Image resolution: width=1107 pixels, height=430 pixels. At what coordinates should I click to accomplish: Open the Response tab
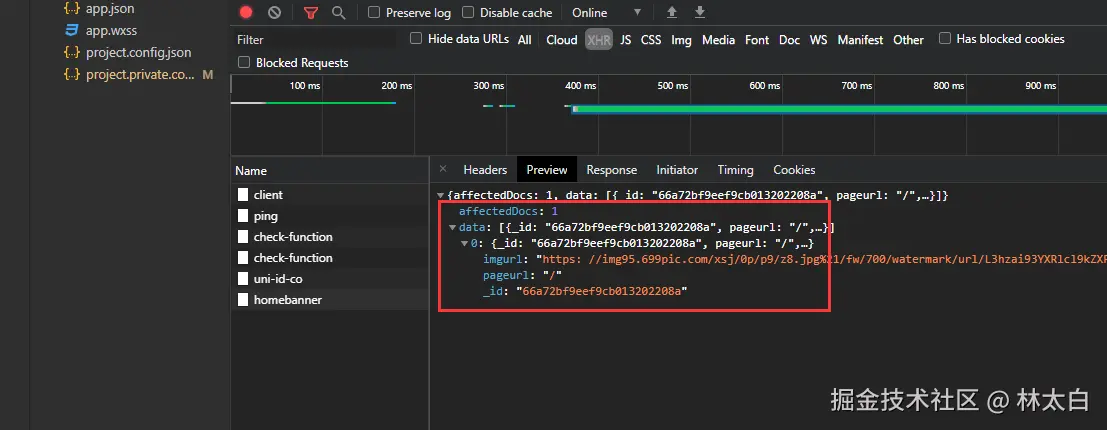(611, 169)
